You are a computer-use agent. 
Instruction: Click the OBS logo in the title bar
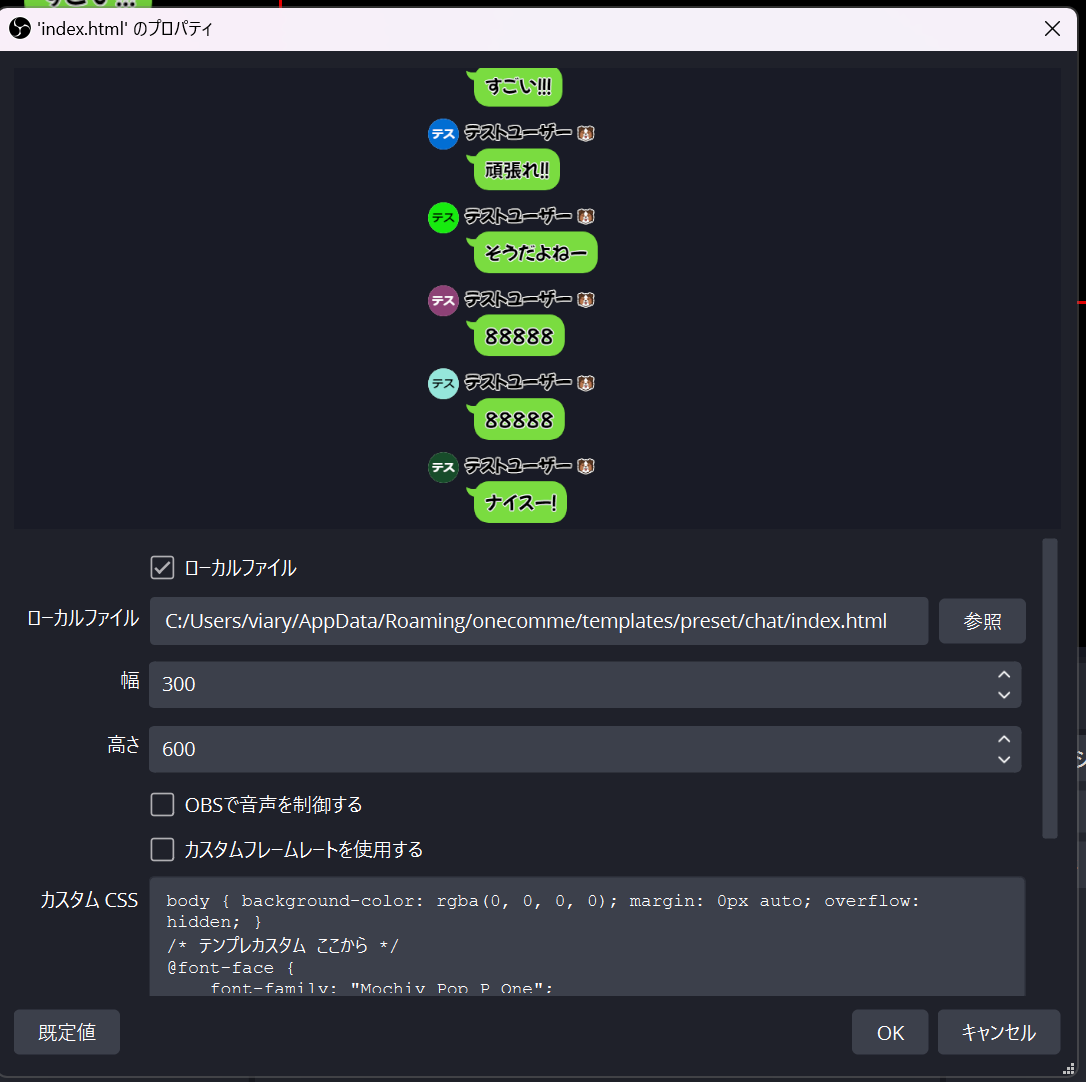(x=20, y=29)
